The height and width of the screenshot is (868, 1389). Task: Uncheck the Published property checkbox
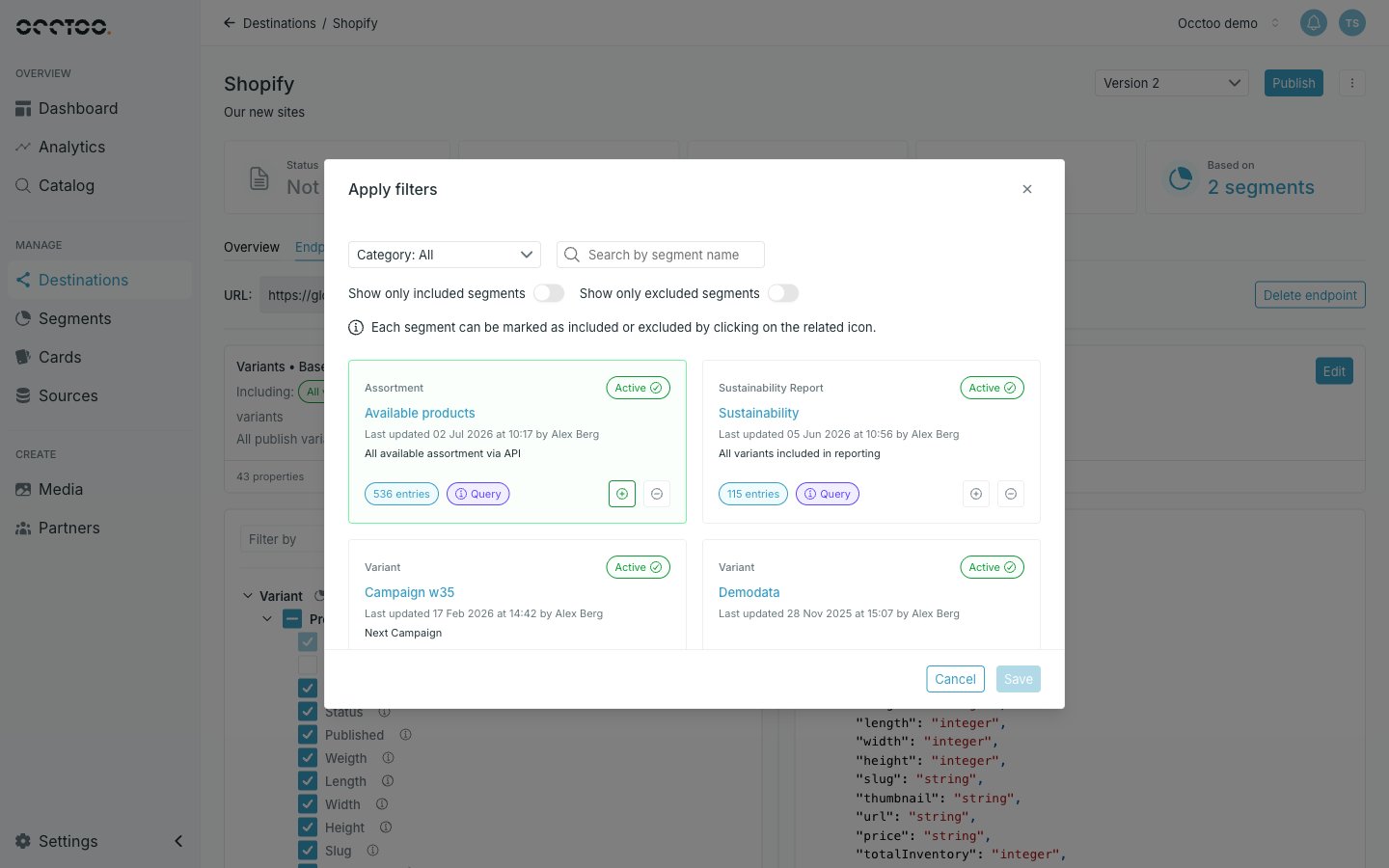[308, 735]
